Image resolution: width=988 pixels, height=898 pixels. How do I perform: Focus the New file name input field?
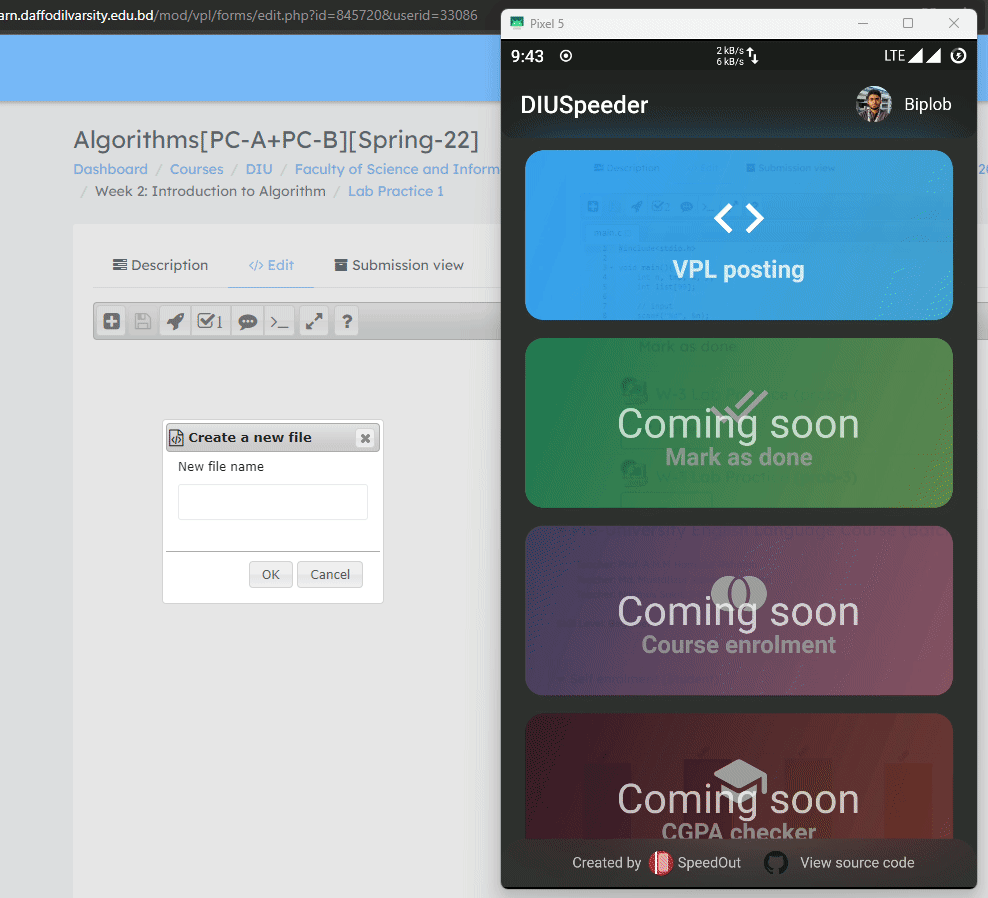pyautogui.click(x=273, y=502)
